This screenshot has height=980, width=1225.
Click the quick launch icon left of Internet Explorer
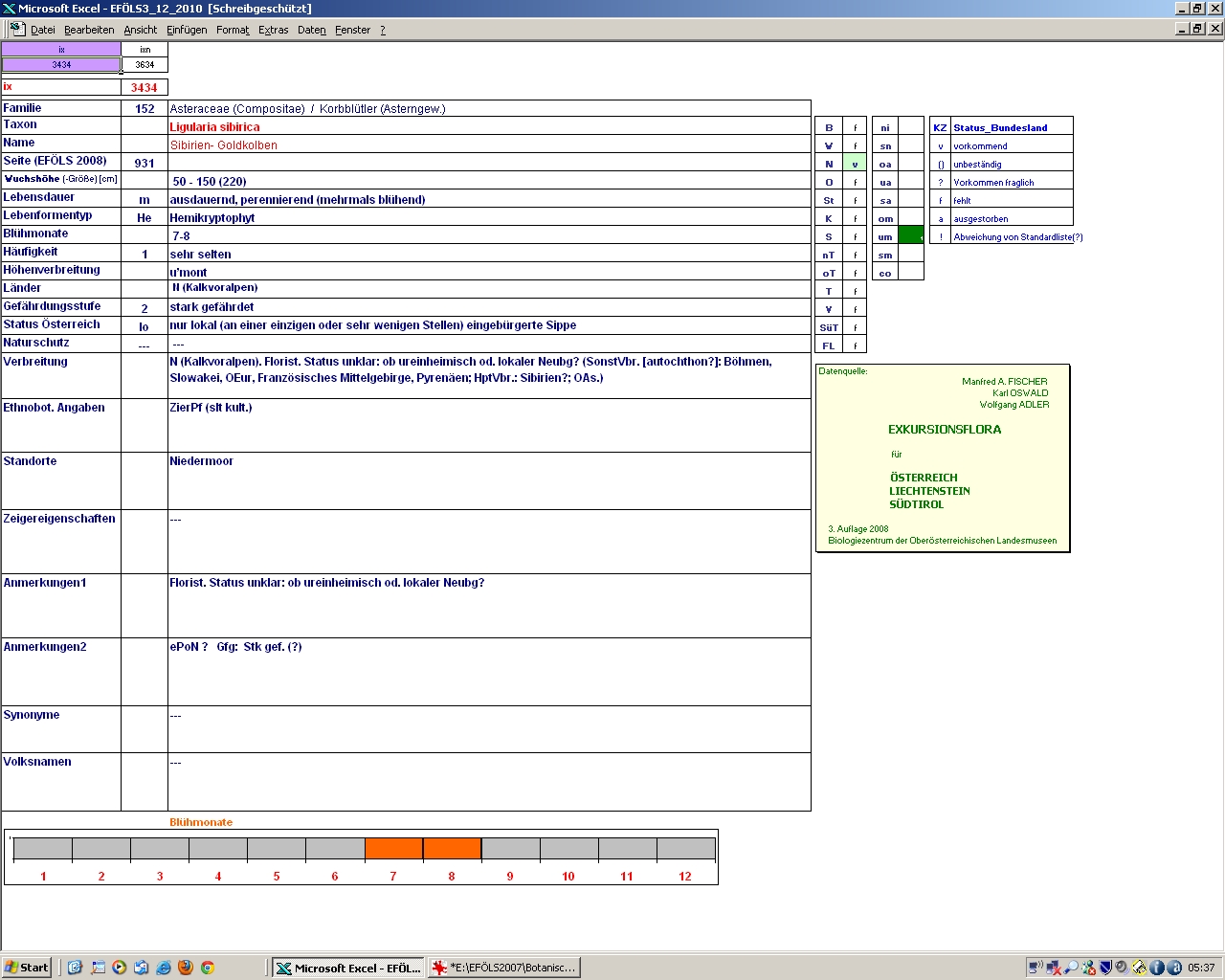pyautogui.click(x=141, y=968)
